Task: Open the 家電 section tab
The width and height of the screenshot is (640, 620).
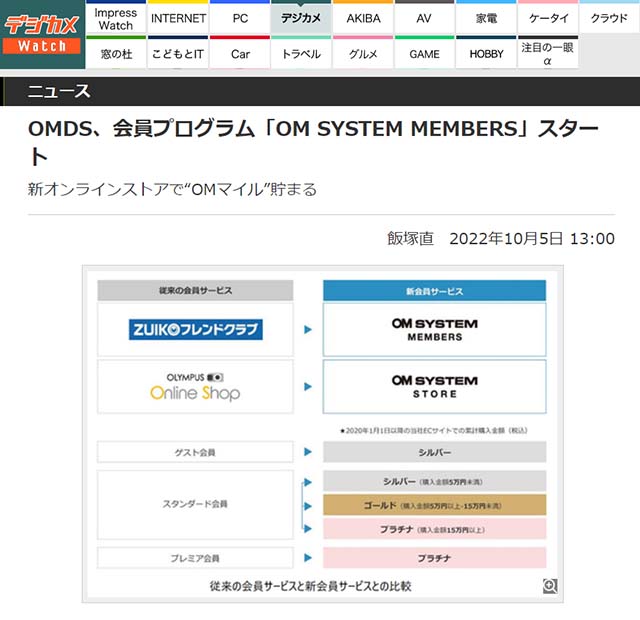Action: click(x=486, y=18)
